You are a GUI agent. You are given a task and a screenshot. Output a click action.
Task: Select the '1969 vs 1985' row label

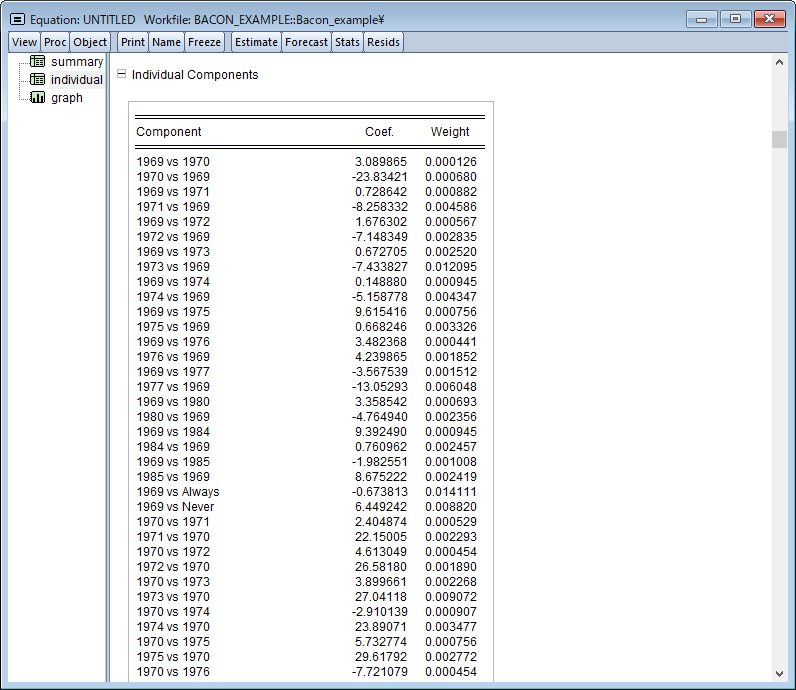tap(173, 461)
